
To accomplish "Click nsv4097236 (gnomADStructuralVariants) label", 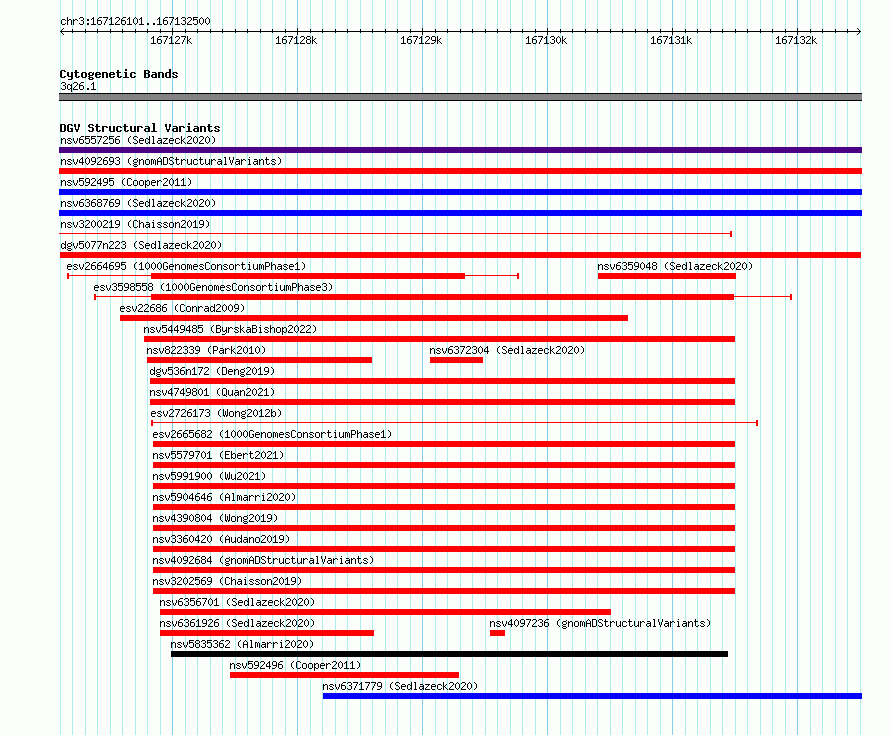I will tap(600, 623).
